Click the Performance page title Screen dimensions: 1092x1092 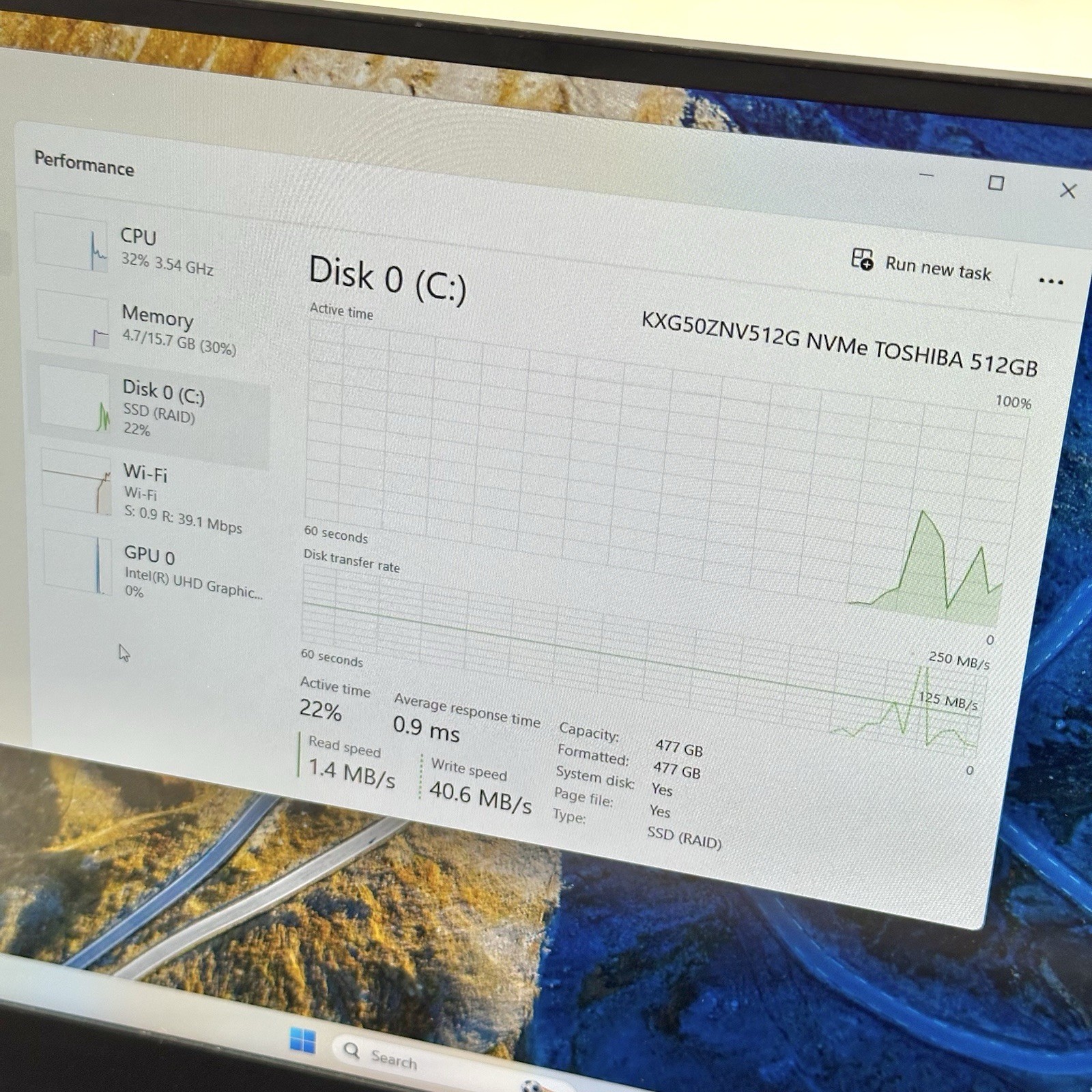point(84,164)
